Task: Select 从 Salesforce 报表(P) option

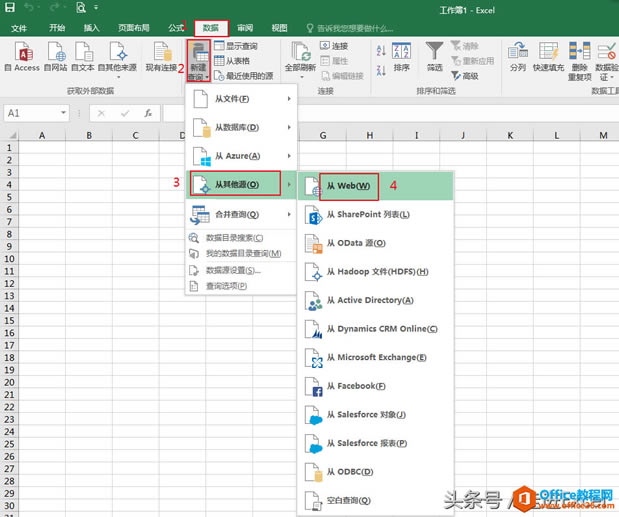Action: (375, 443)
